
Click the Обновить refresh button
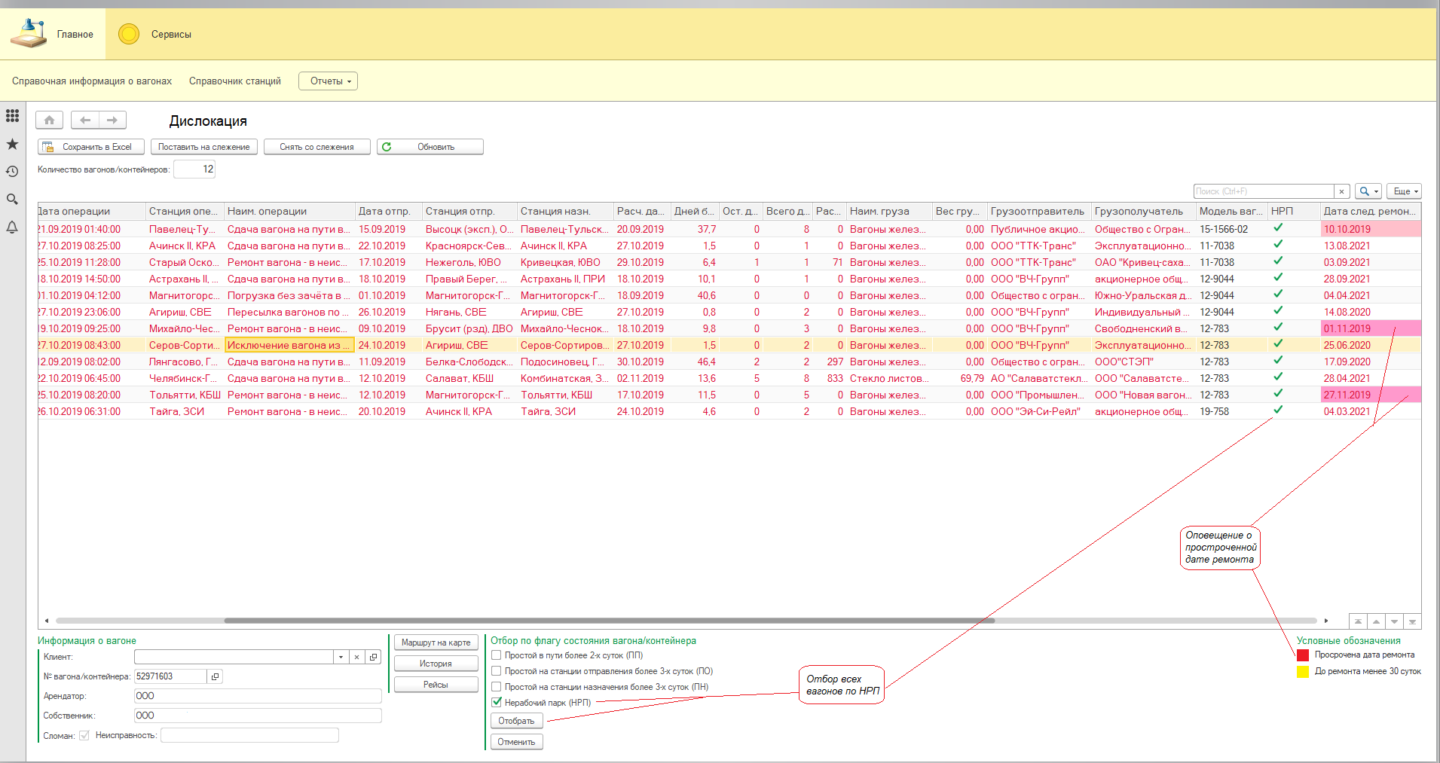430,147
